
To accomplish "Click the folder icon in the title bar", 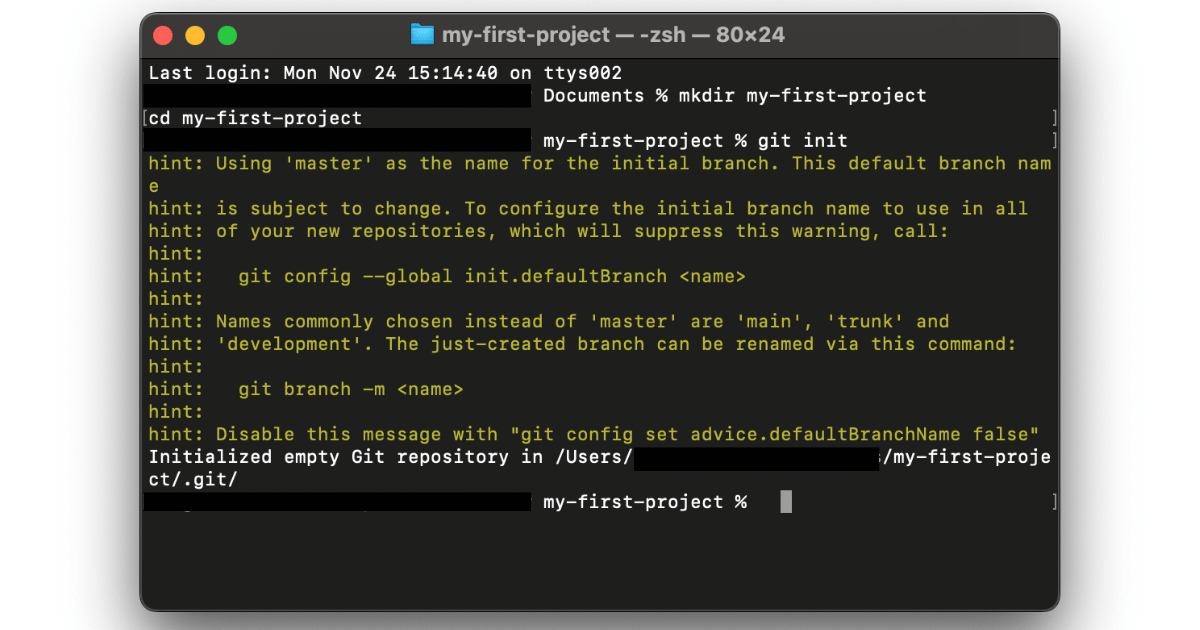I will (423, 35).
